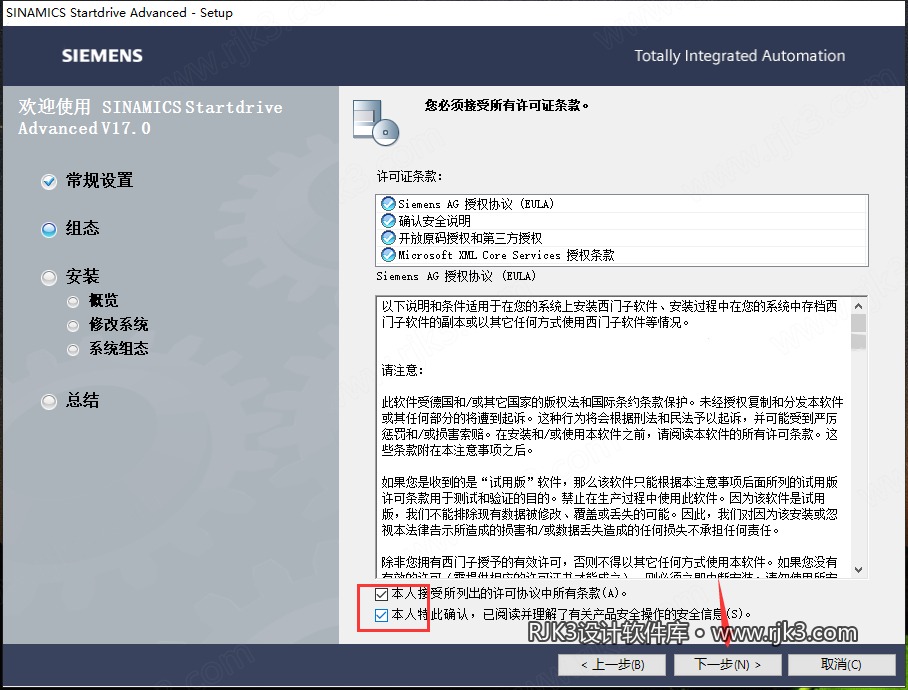Go to the 组态 step label
This screenshot has width=908, height=690.
point(82,228)
